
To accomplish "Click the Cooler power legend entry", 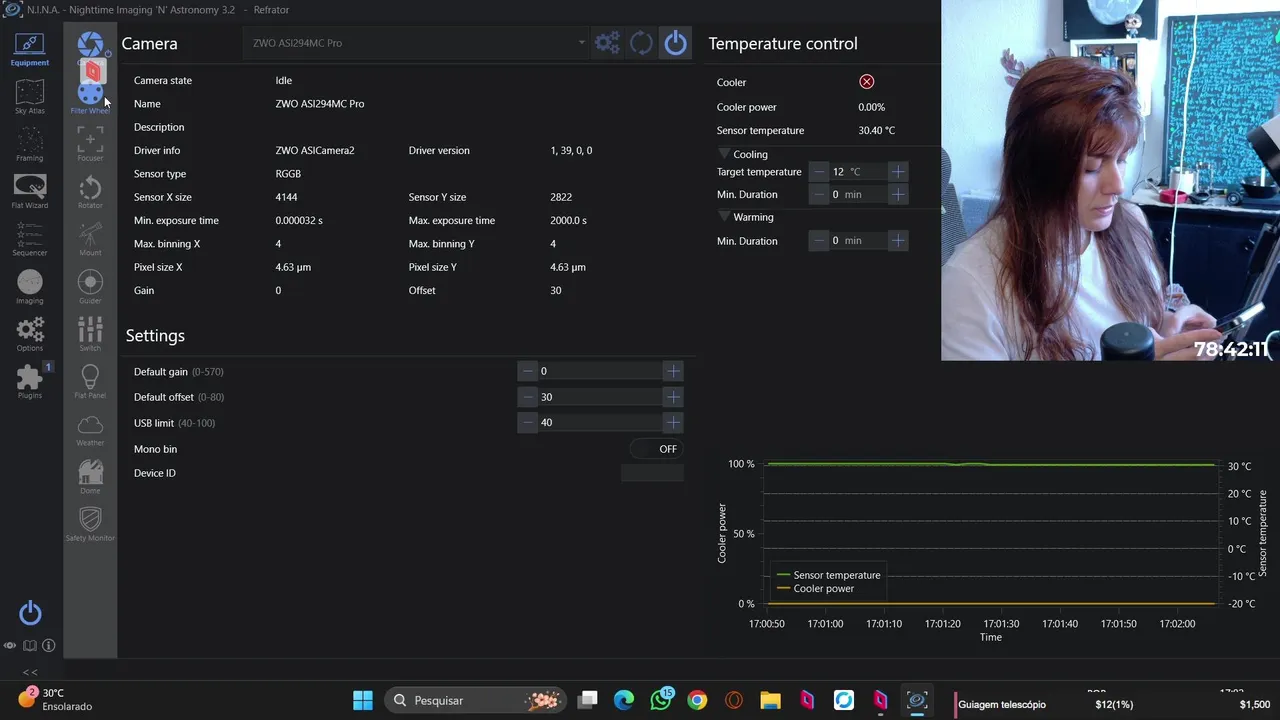I will pos(815,589).
